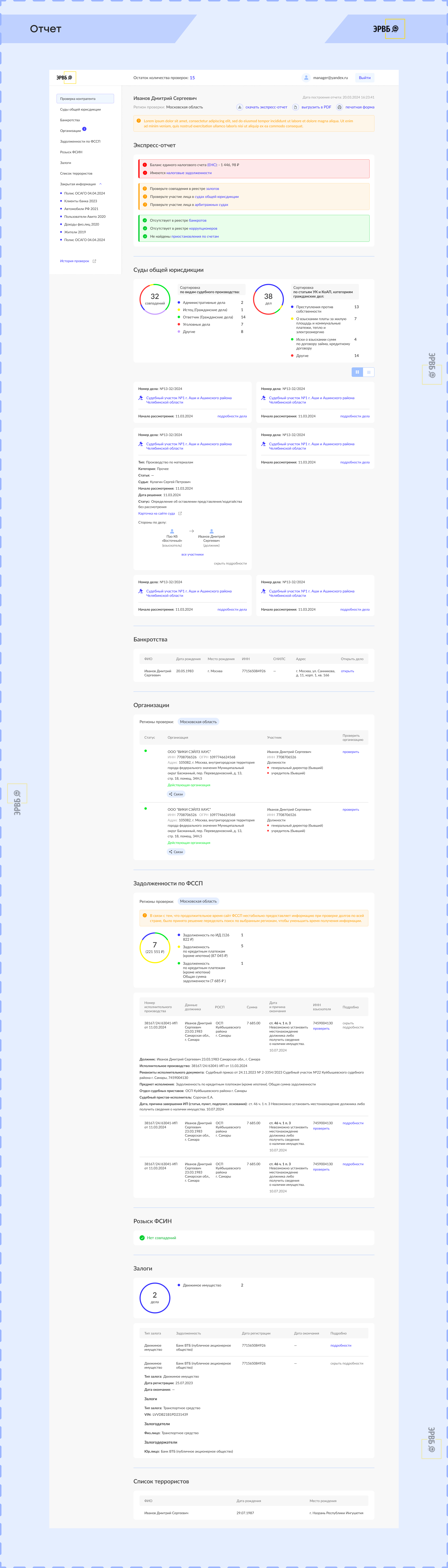Open Автомобили РФ 2021 in the sidebar
Viewport: 448px width, 1568px height.
81,209
